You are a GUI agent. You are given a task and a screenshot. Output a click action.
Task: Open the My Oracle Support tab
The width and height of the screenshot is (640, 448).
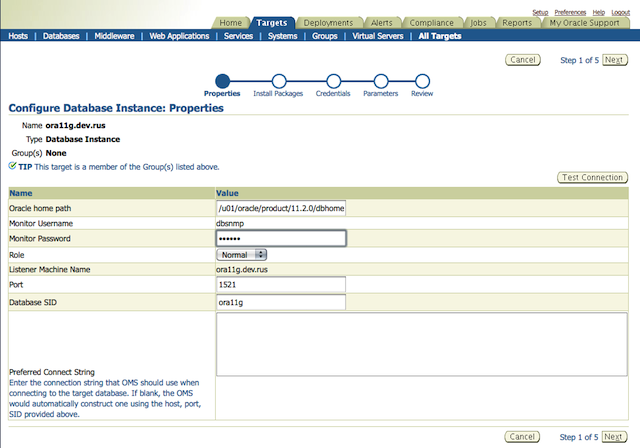tap(584, 23)
